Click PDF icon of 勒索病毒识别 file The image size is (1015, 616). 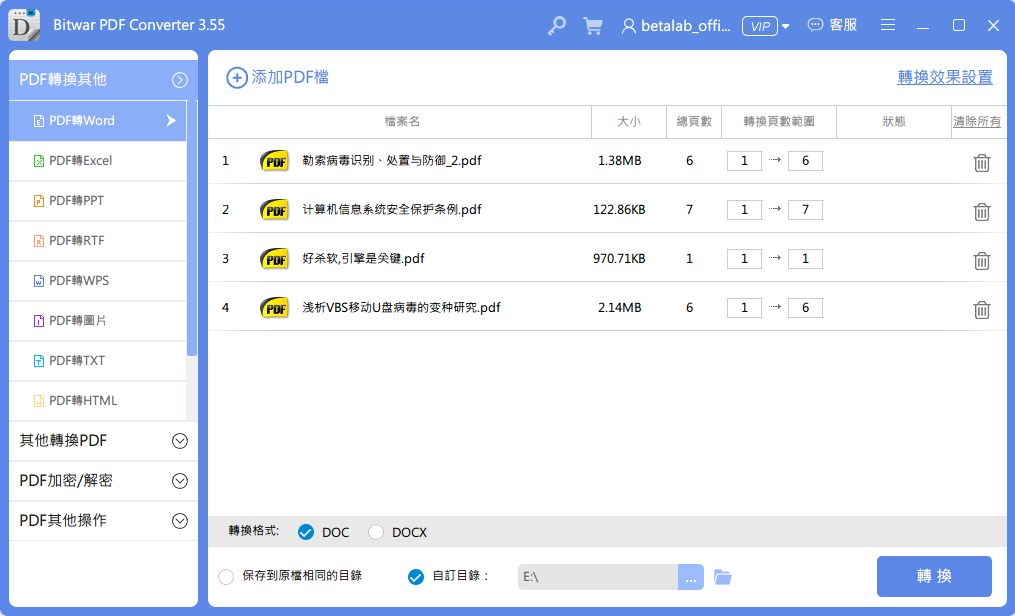click(274, 161)
